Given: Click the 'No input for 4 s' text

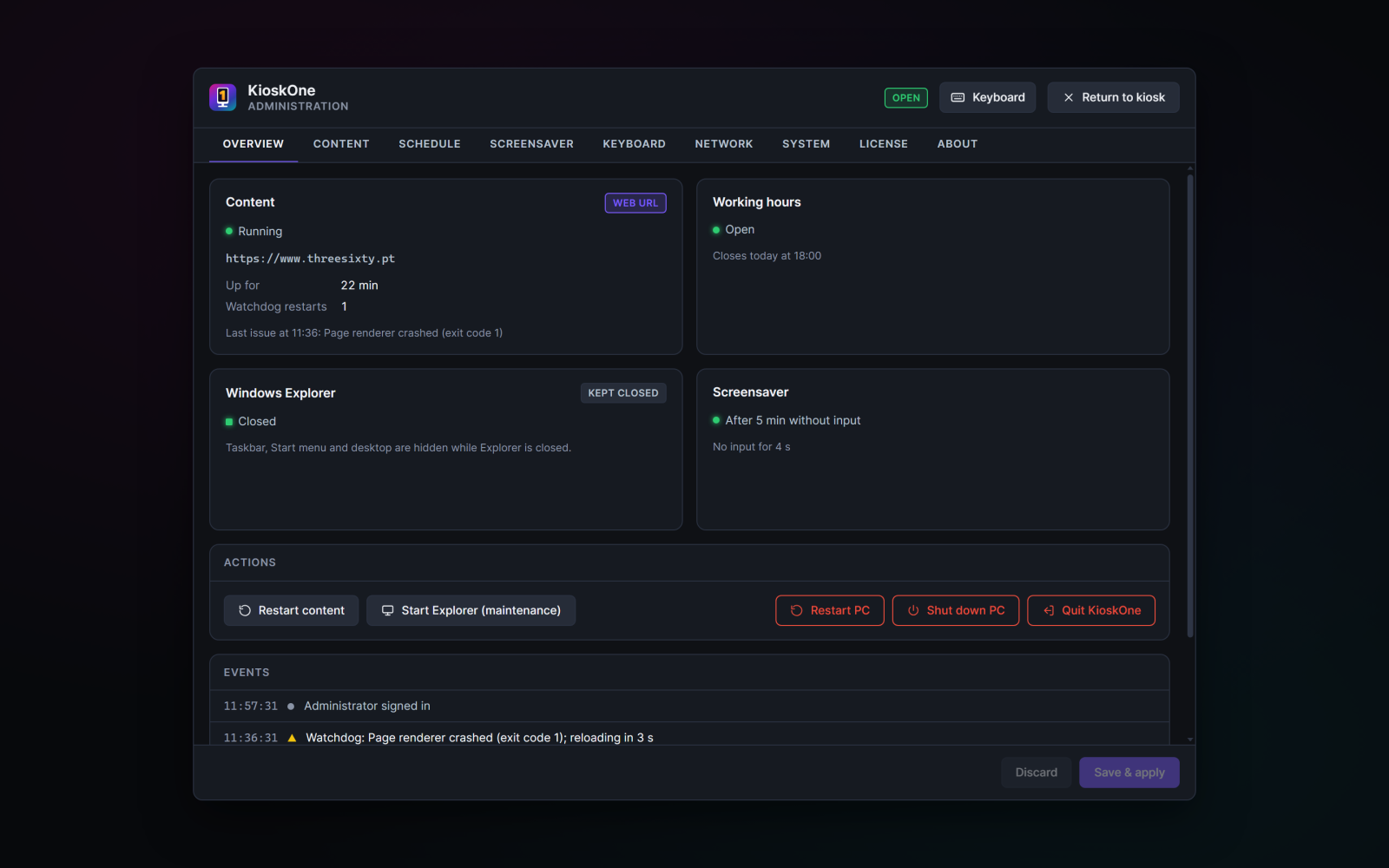Looking at the screenshot, I should [x=752, y=447].
